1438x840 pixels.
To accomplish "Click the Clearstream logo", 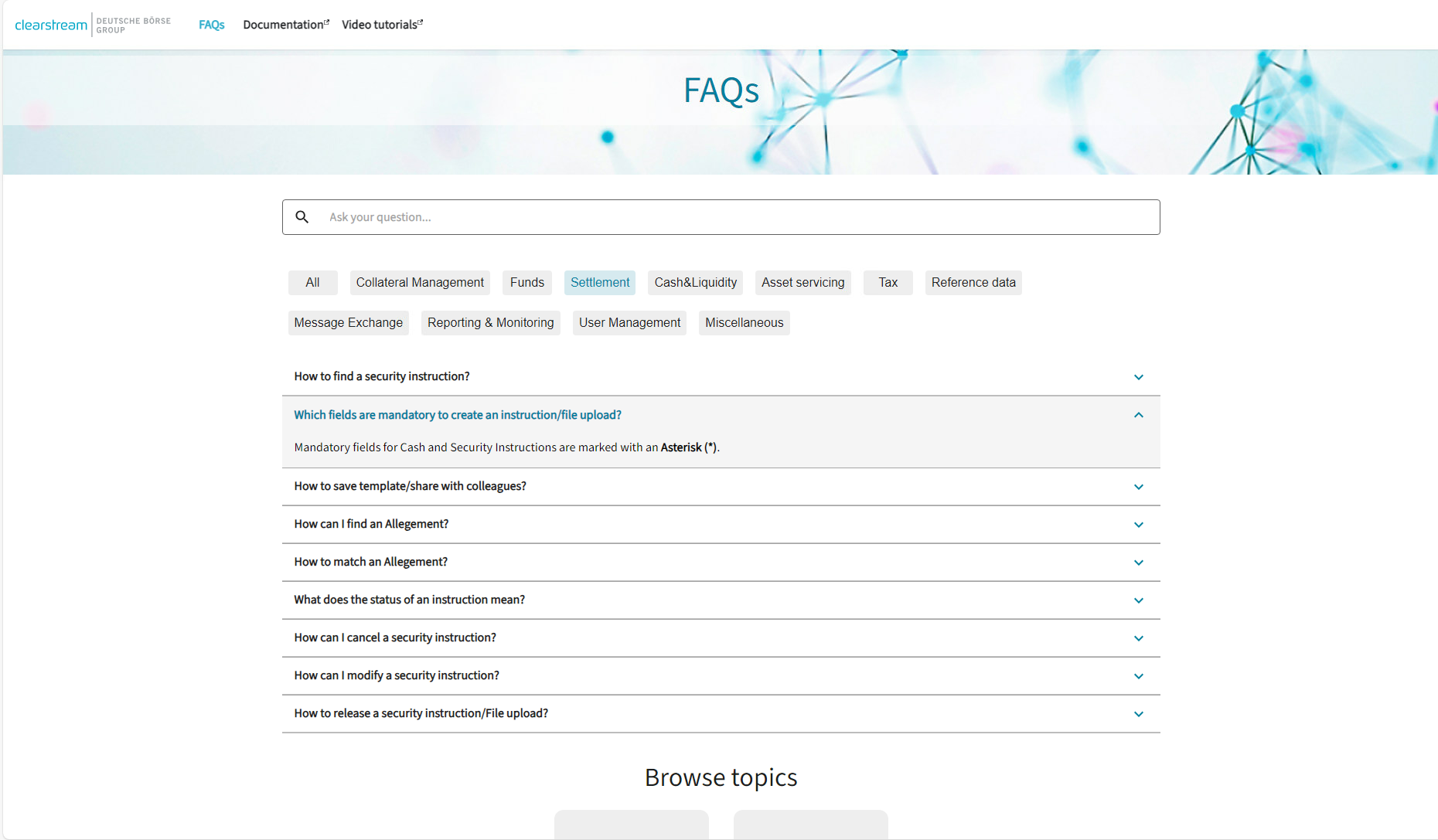I will pyautogui.click(x=50, y=24).
